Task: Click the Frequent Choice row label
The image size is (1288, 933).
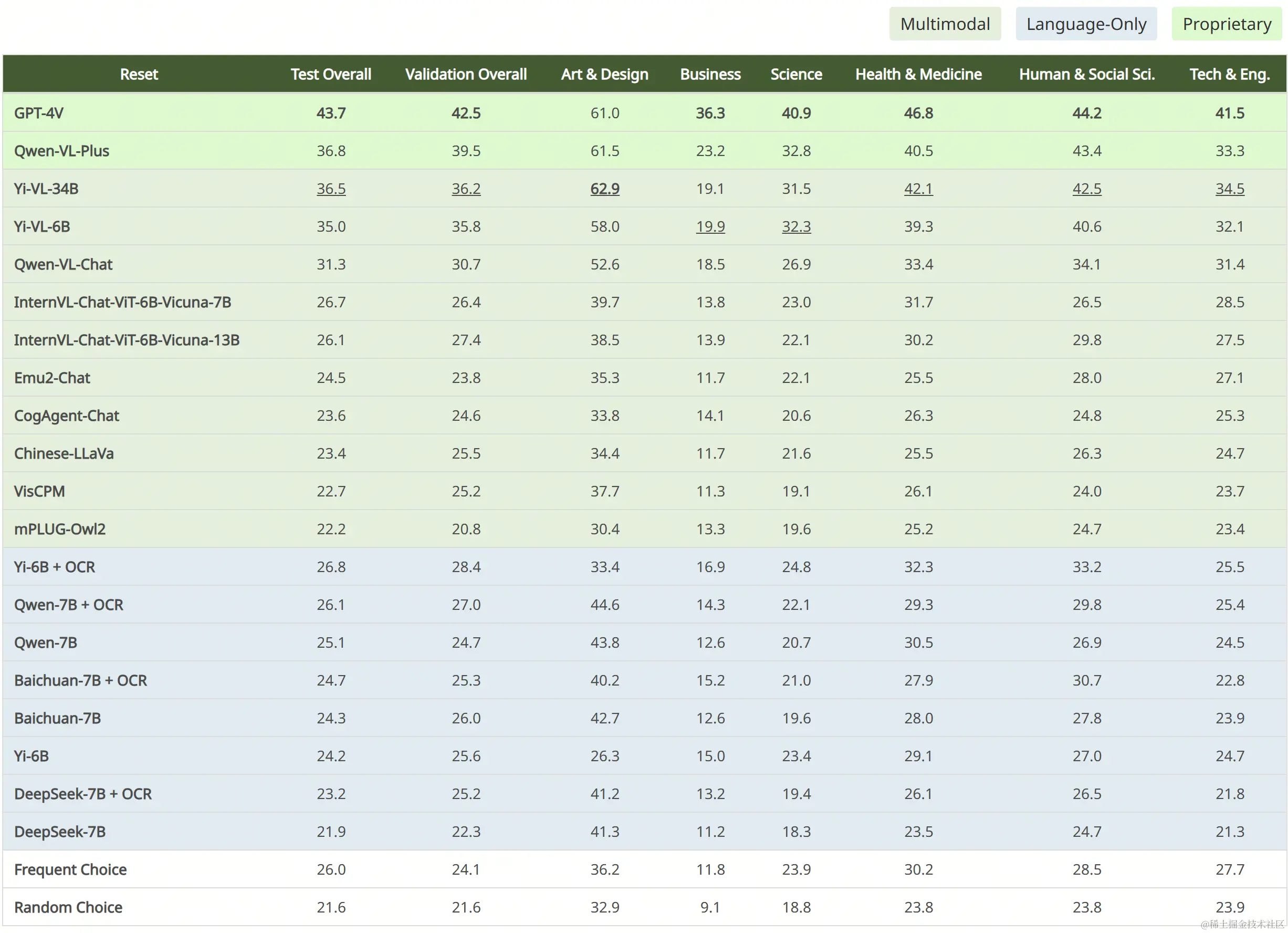Action: coord(70,869)
